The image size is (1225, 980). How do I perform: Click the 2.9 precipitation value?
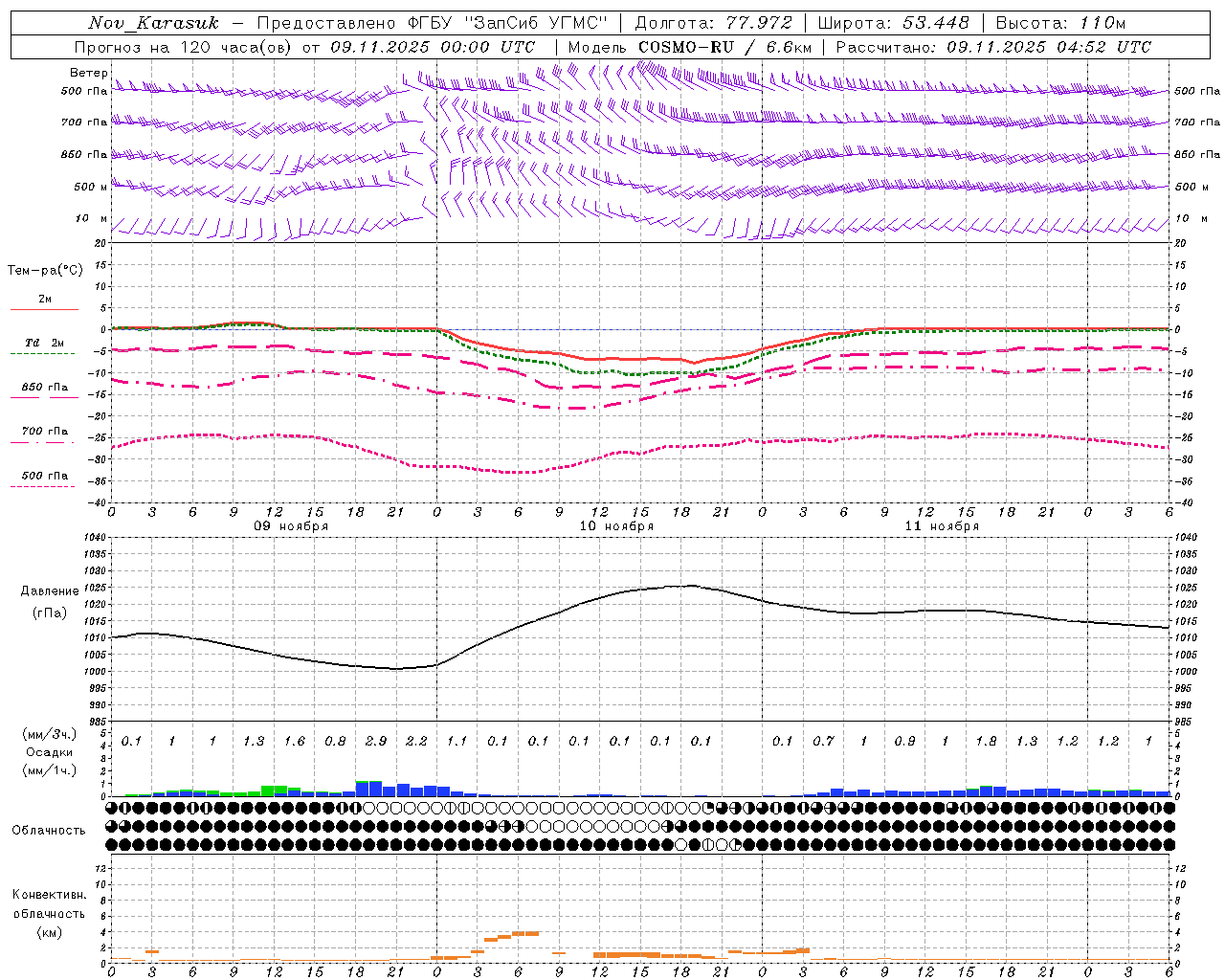tap(376, 741)
